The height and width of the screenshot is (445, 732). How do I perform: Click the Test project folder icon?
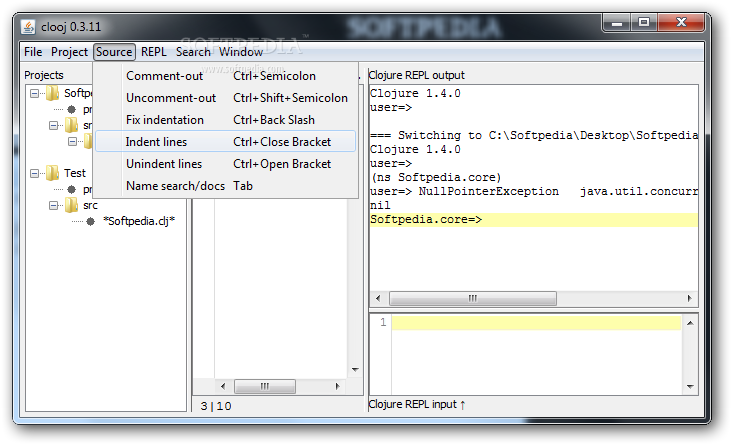pyautogui.click(x=52, y=173)
